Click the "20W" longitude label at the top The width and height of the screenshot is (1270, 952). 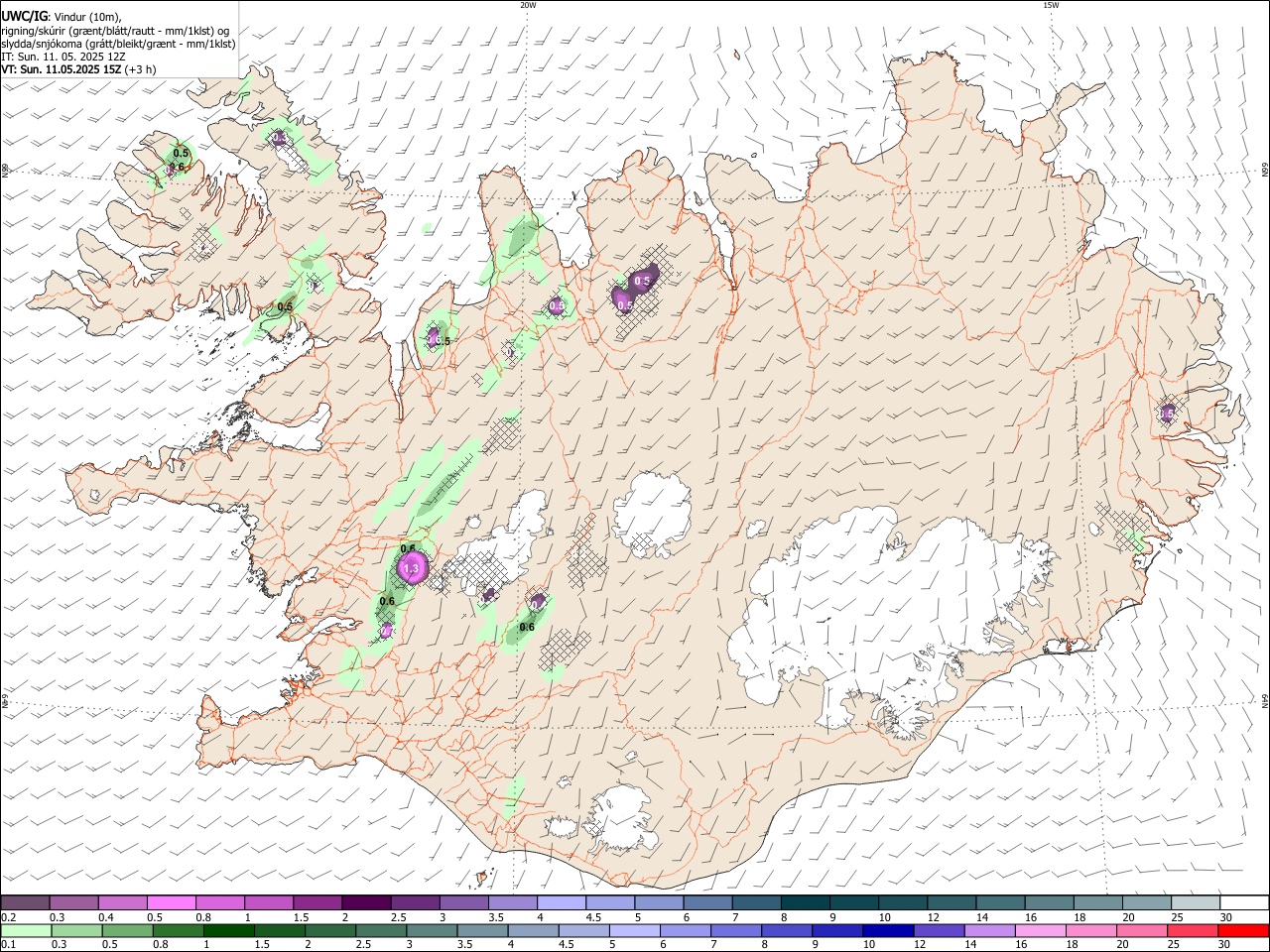click(x=528, y=5)
